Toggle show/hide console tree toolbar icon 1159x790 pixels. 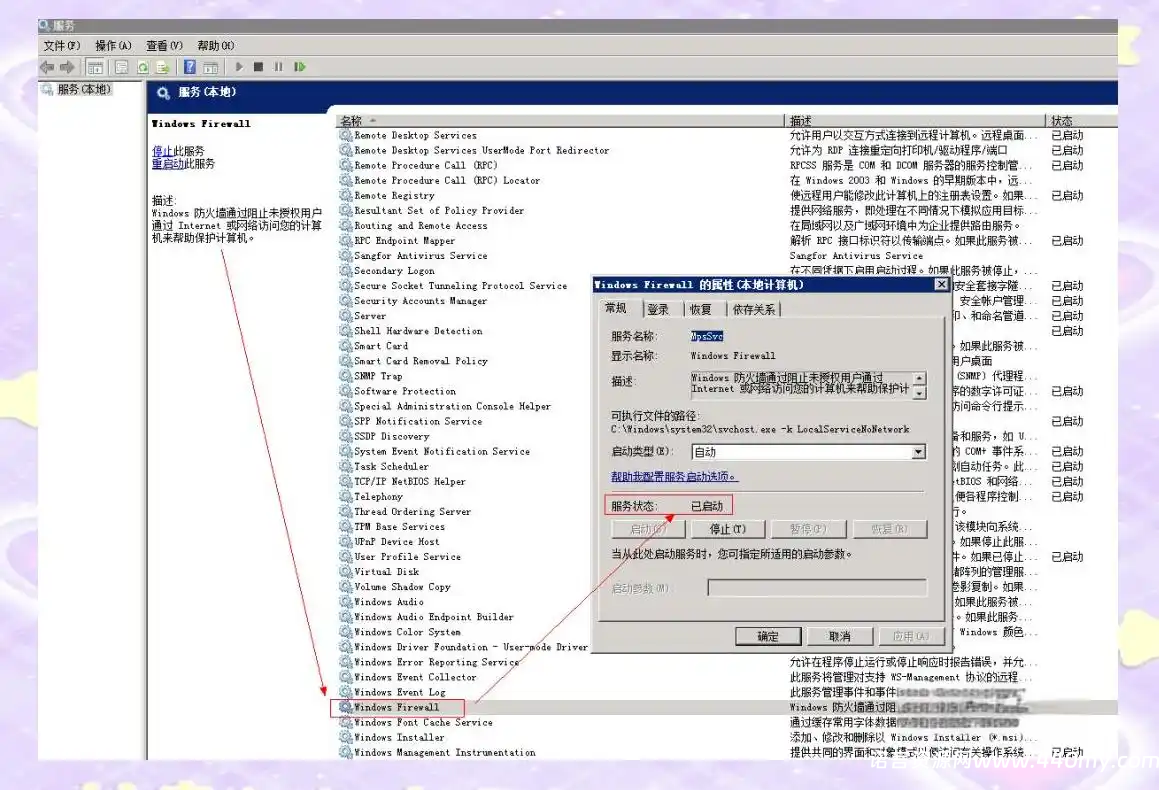[x=95, y=67]
